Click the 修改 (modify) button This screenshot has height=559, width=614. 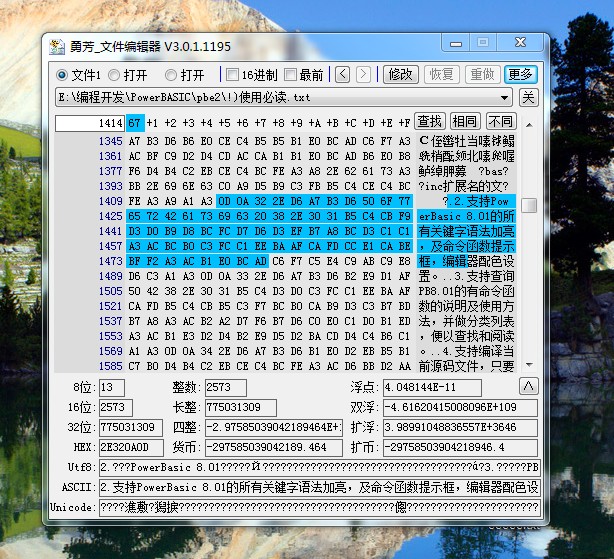(400, 74)
